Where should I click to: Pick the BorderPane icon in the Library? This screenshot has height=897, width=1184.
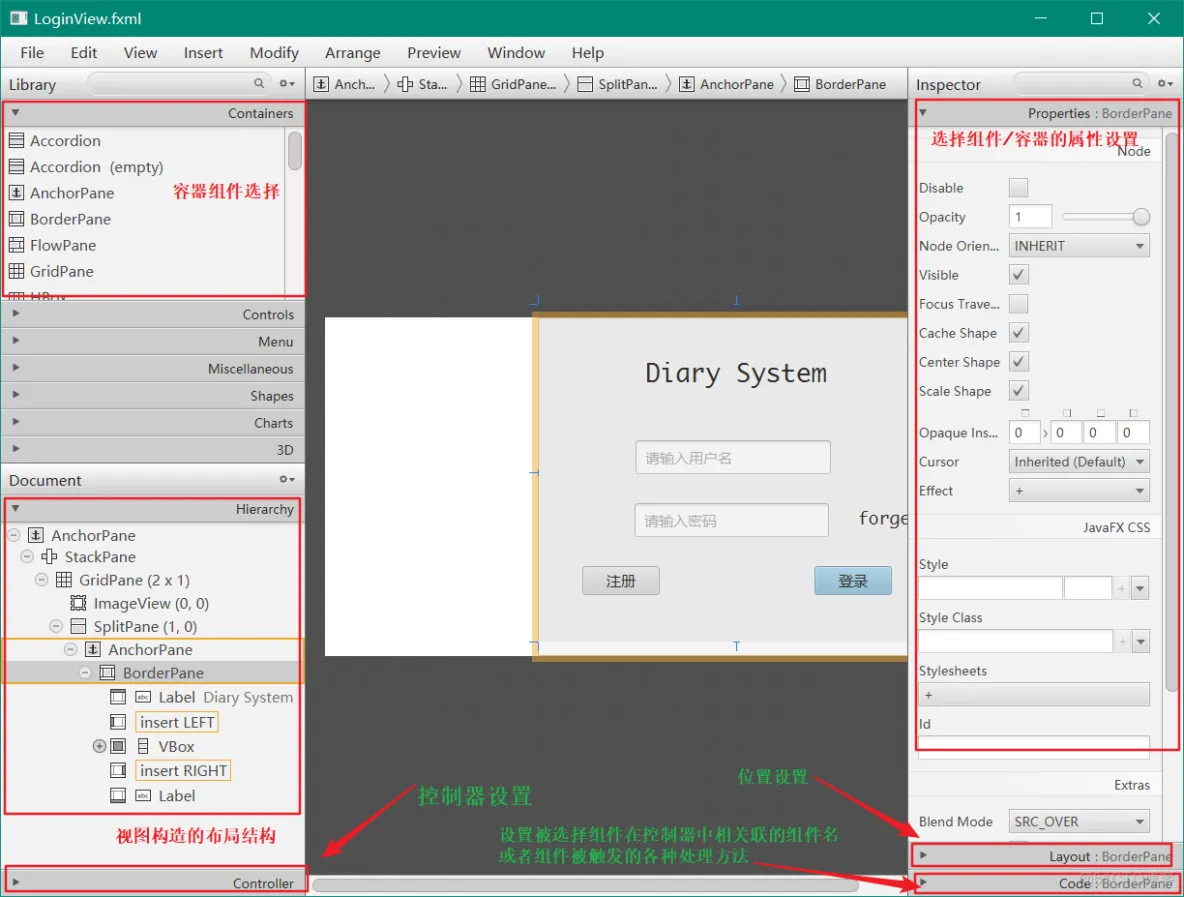pos(16,219)
